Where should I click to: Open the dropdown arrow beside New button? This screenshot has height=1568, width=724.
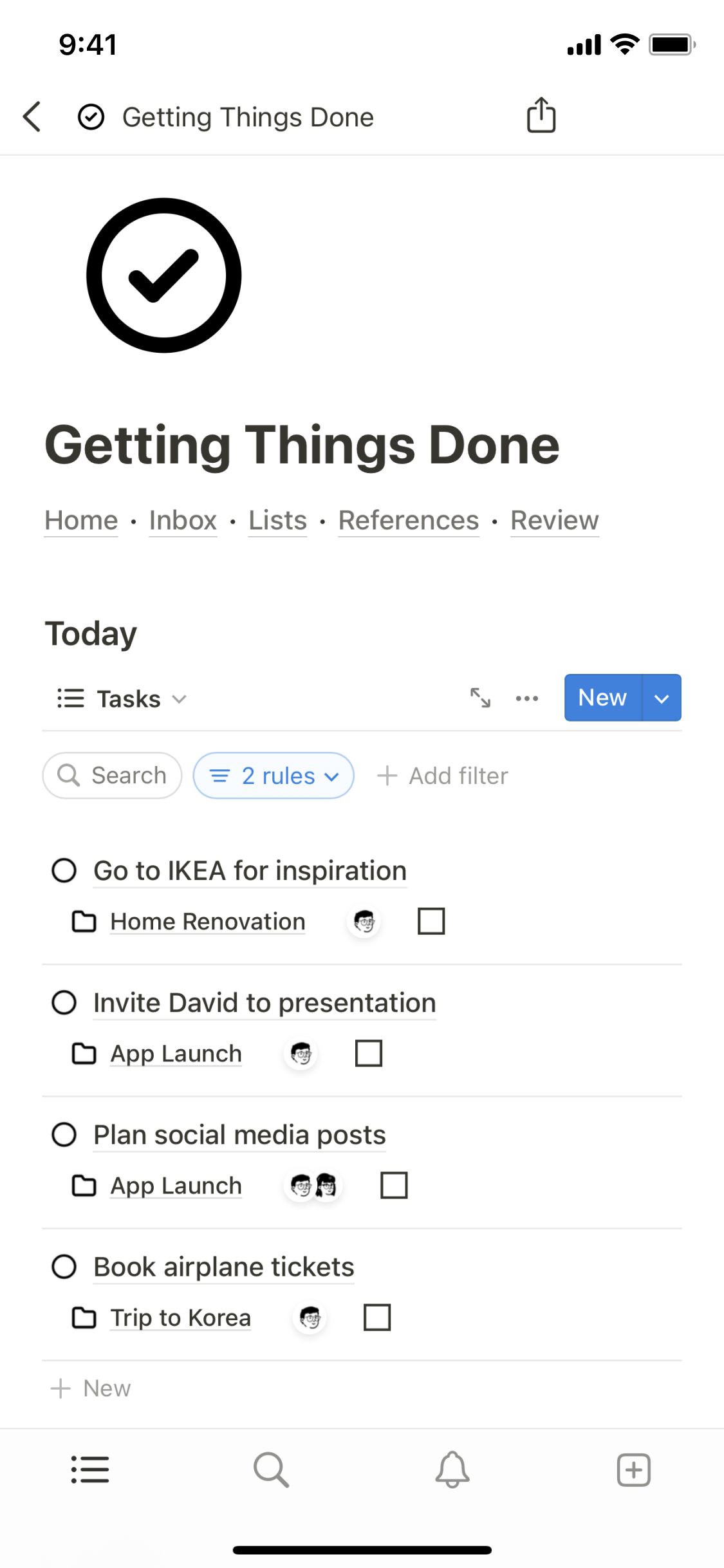662,698
